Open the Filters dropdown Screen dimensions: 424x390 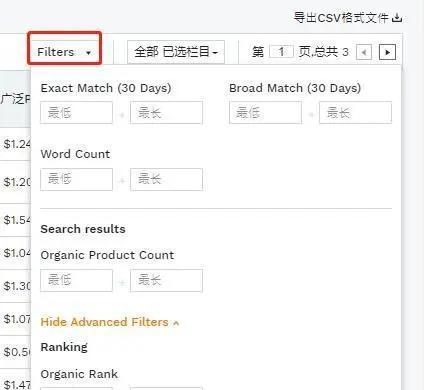tap(65, 52)
